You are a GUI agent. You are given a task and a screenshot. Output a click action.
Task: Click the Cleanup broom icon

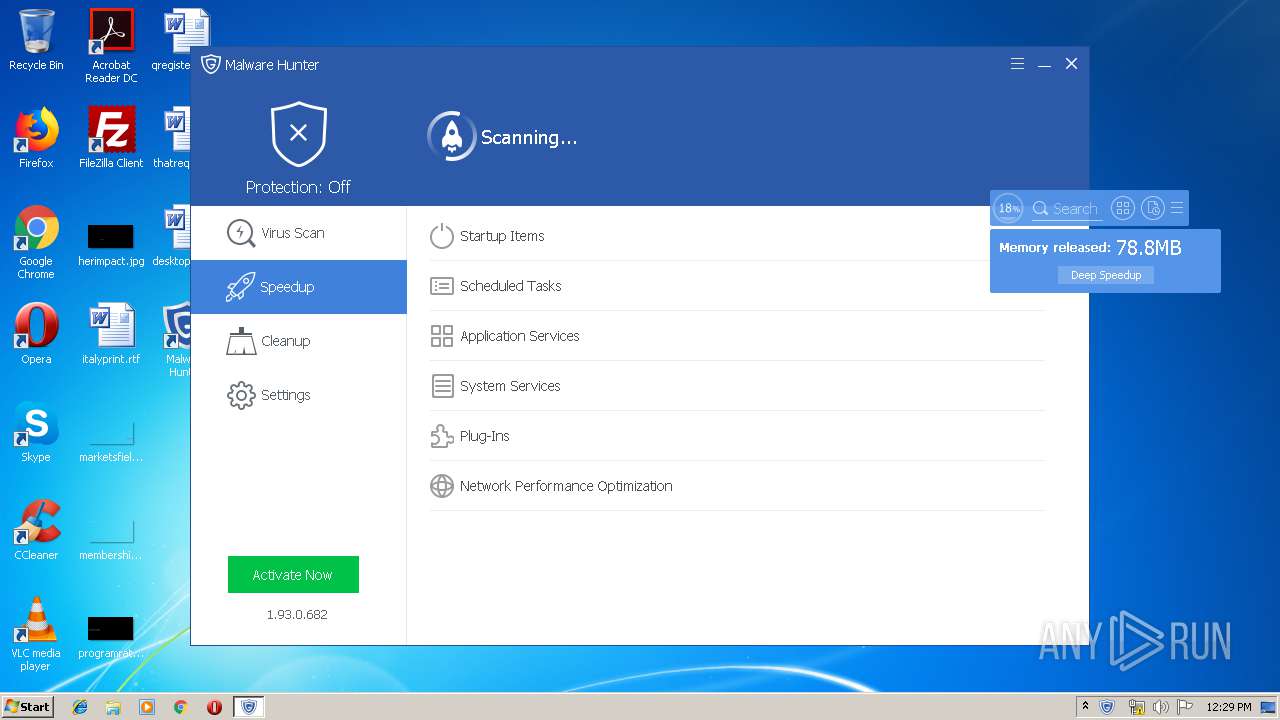241,341
